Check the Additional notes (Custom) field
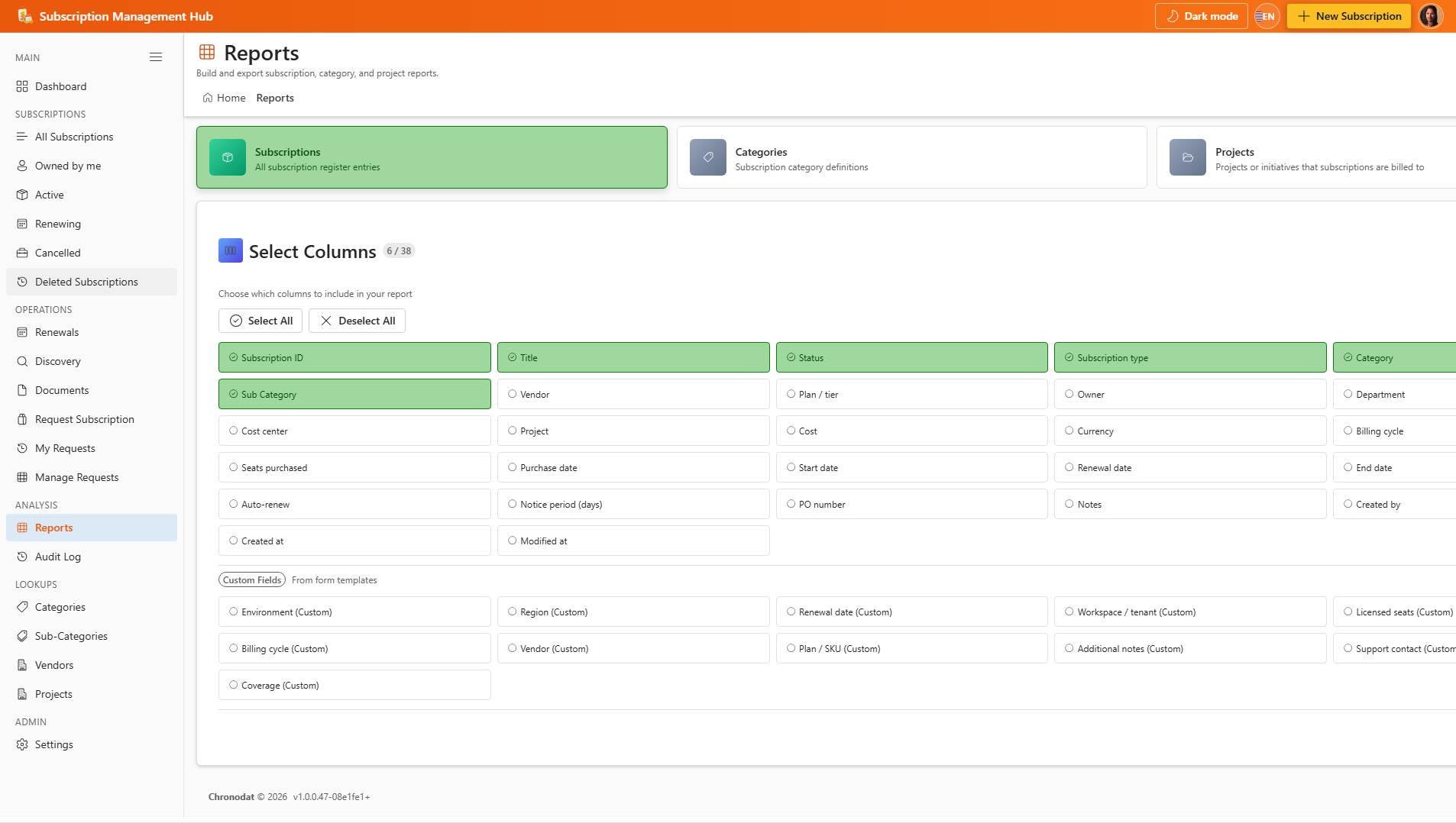Image resolution: width=1456 pixels, height=823 pixels. 1190,648
